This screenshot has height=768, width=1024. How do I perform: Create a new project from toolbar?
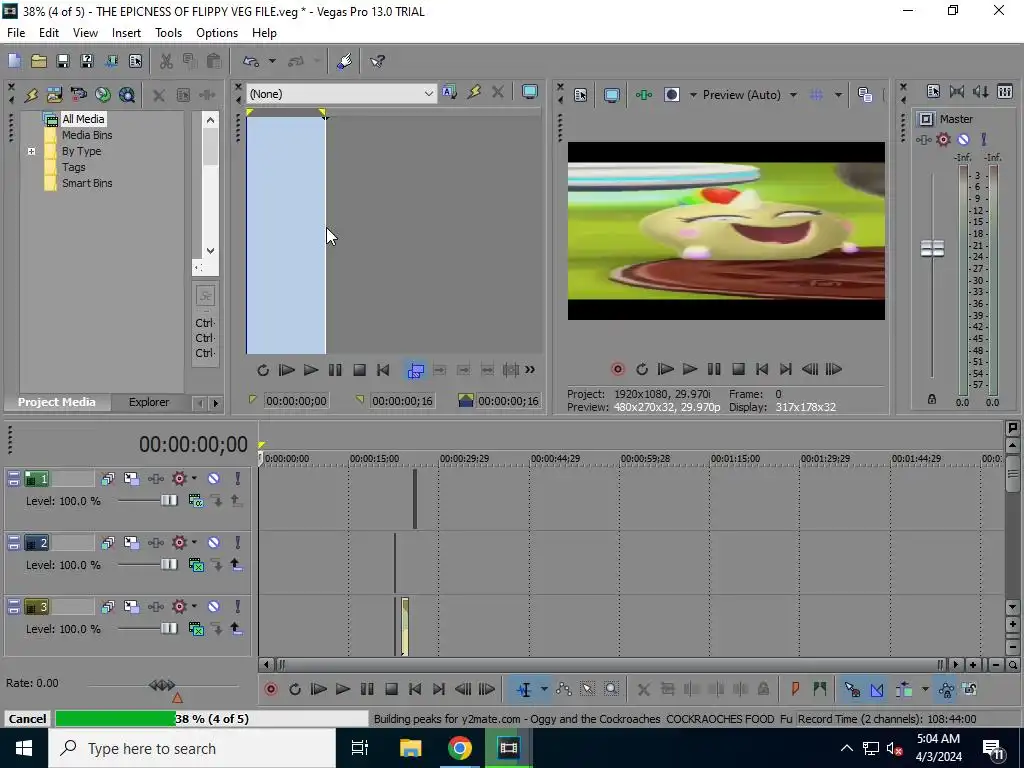(x=14, y=61)
